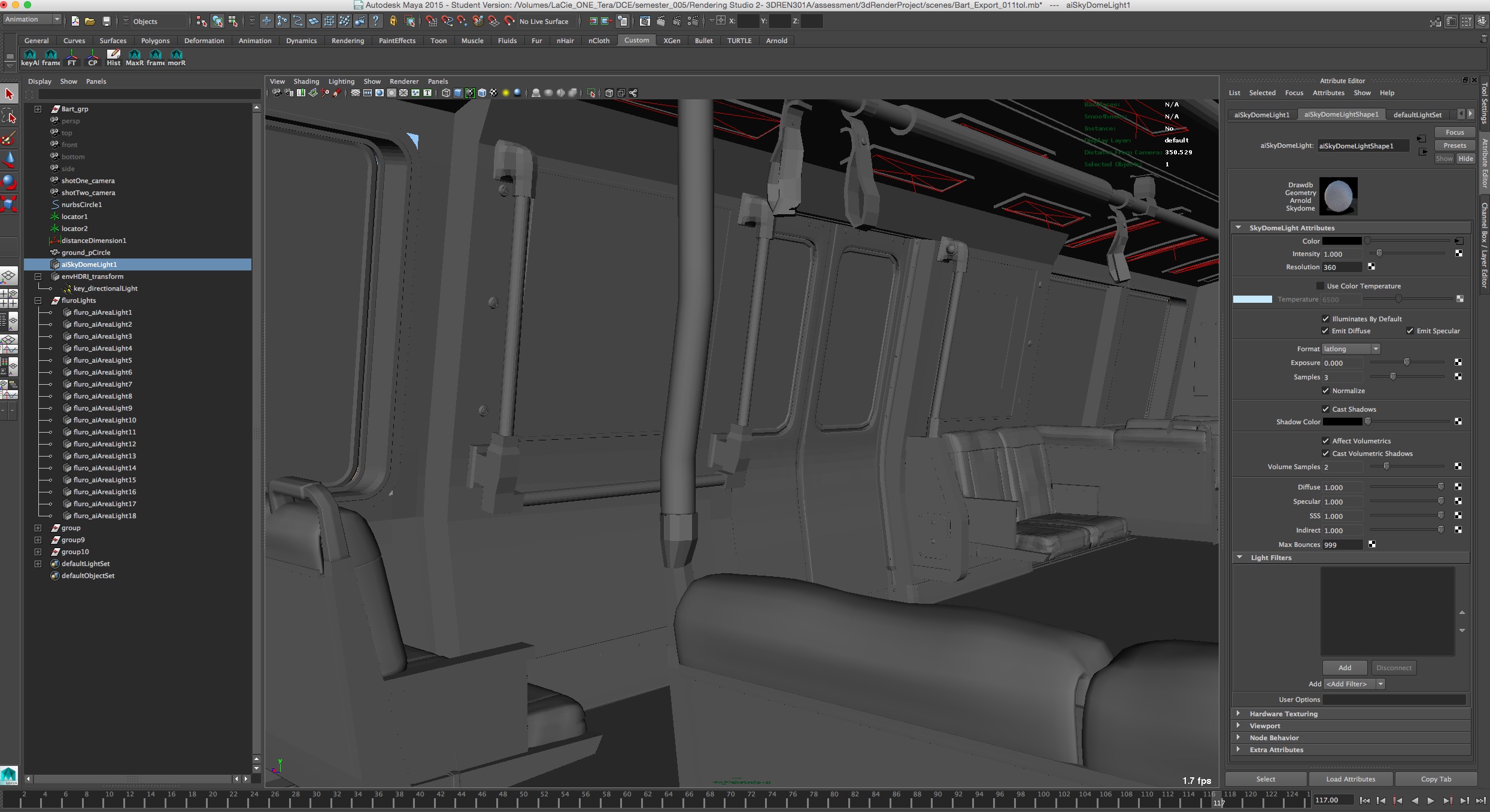Click the lock selection padlock icon
1490x812 pixels.
click(393, 21)
